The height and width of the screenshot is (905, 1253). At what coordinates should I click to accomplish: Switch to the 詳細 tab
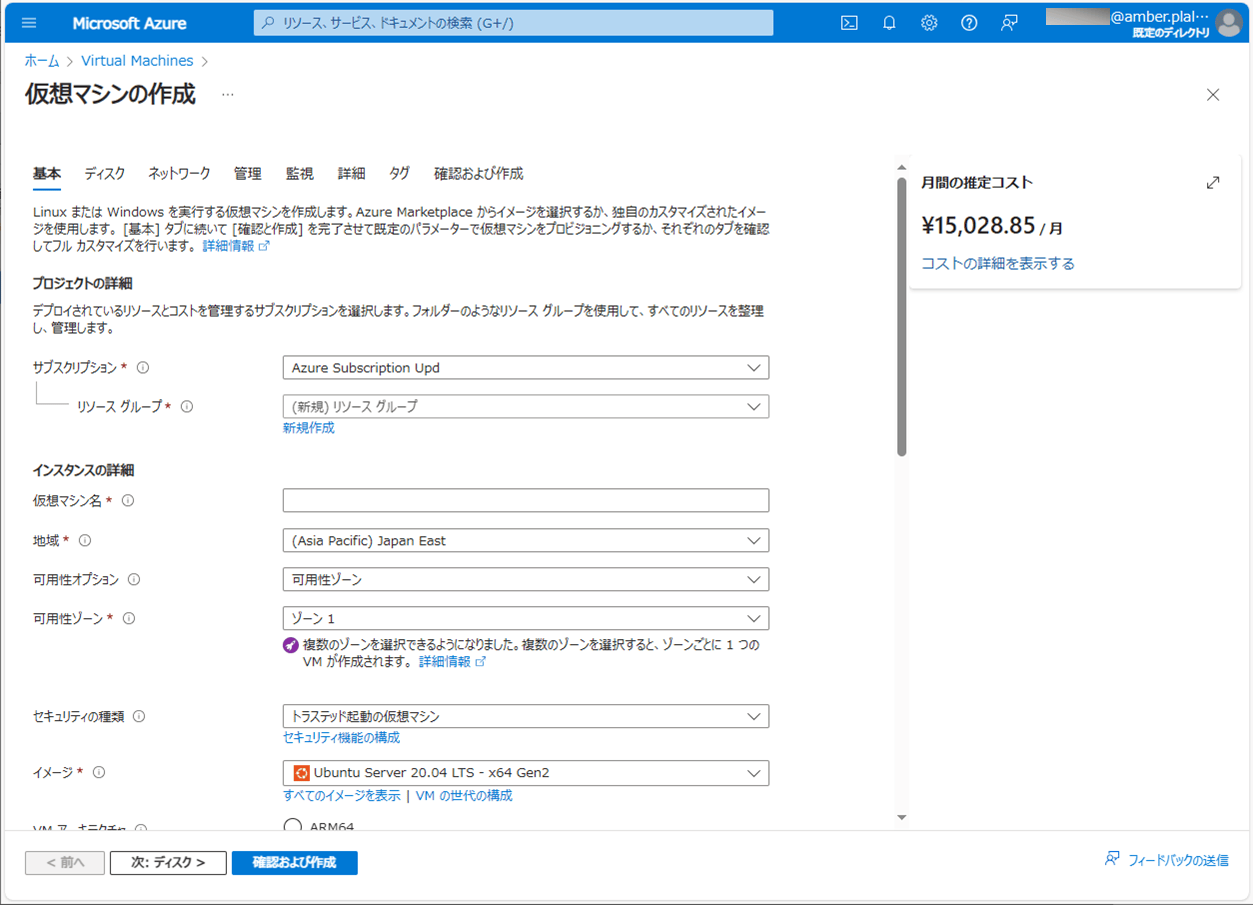click(x=352, y=174)
